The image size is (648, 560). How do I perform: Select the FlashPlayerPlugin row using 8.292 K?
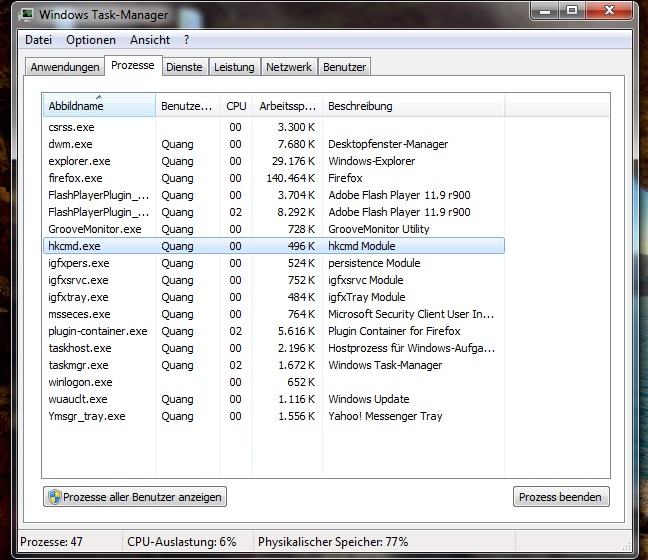point(274,212)
